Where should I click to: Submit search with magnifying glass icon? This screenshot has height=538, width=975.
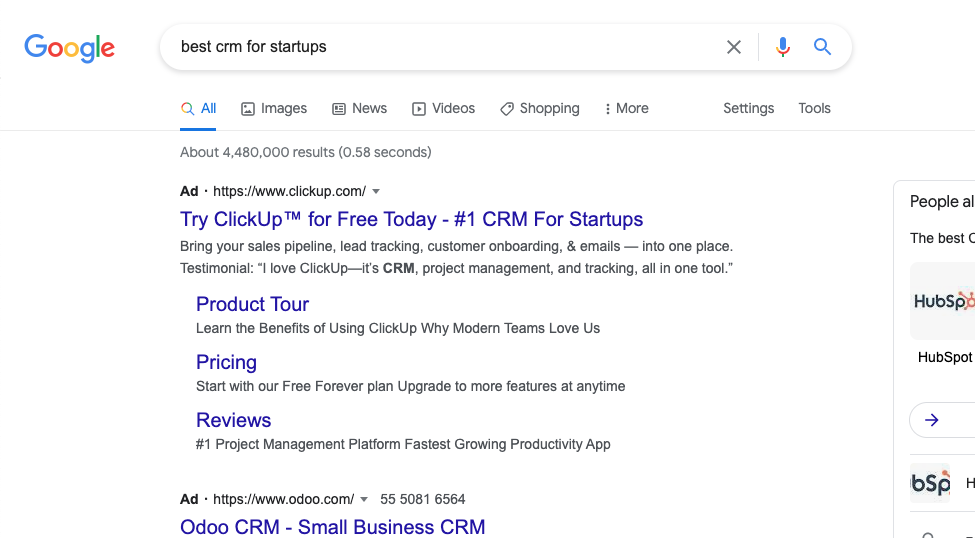(x=823, y=47)
